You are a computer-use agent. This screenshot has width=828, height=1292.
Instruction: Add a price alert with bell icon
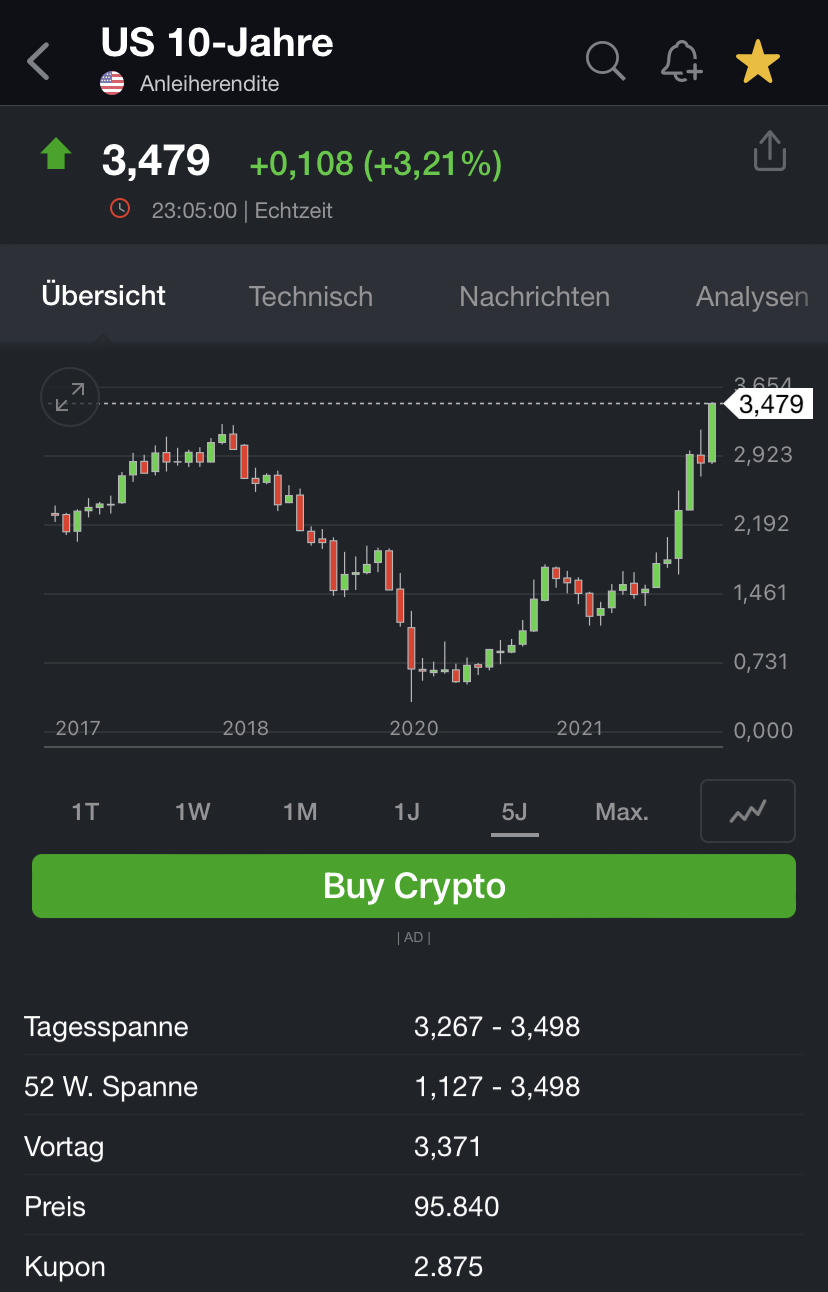(681, 62)
